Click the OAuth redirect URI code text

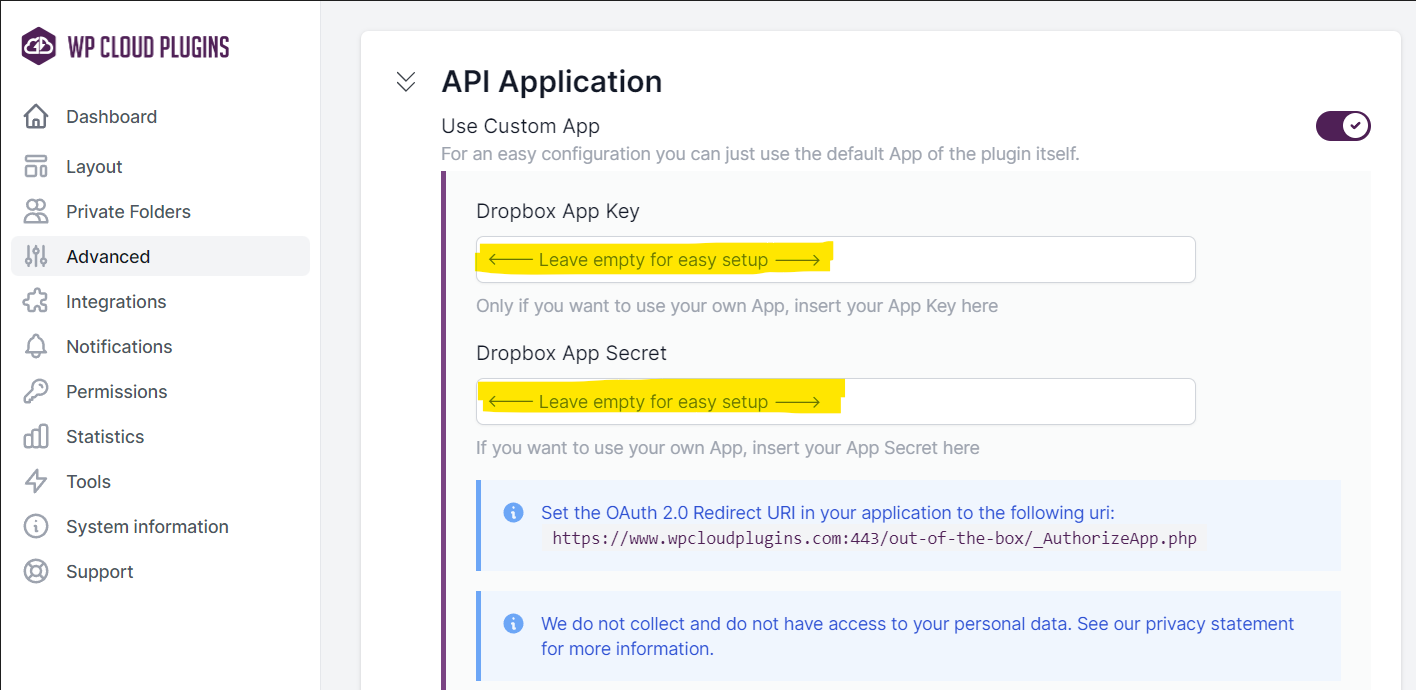pos(874,538)
